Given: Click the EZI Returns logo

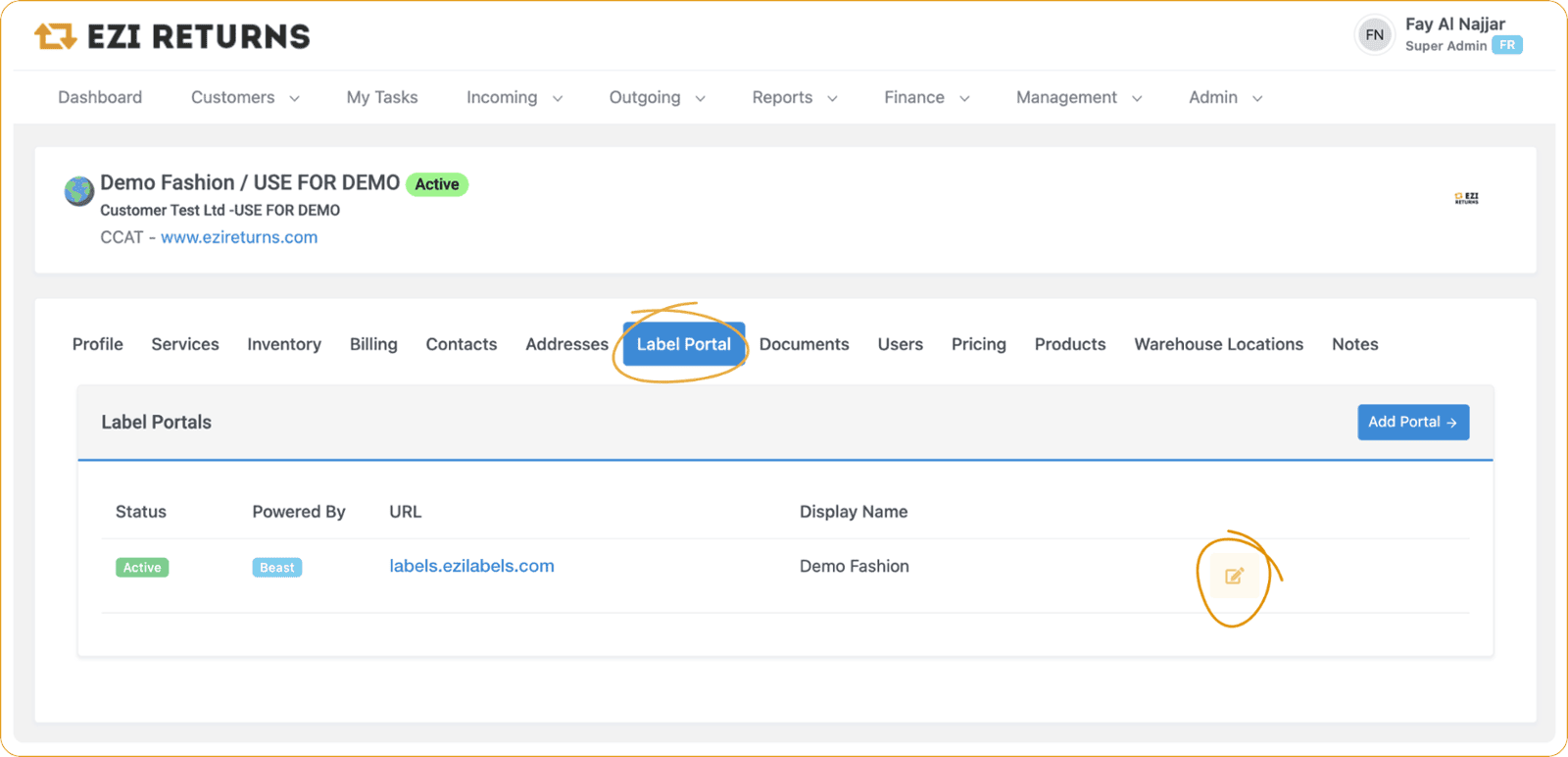Looking at the screenshot, I should pyautogui.click(x=172, y=37).
